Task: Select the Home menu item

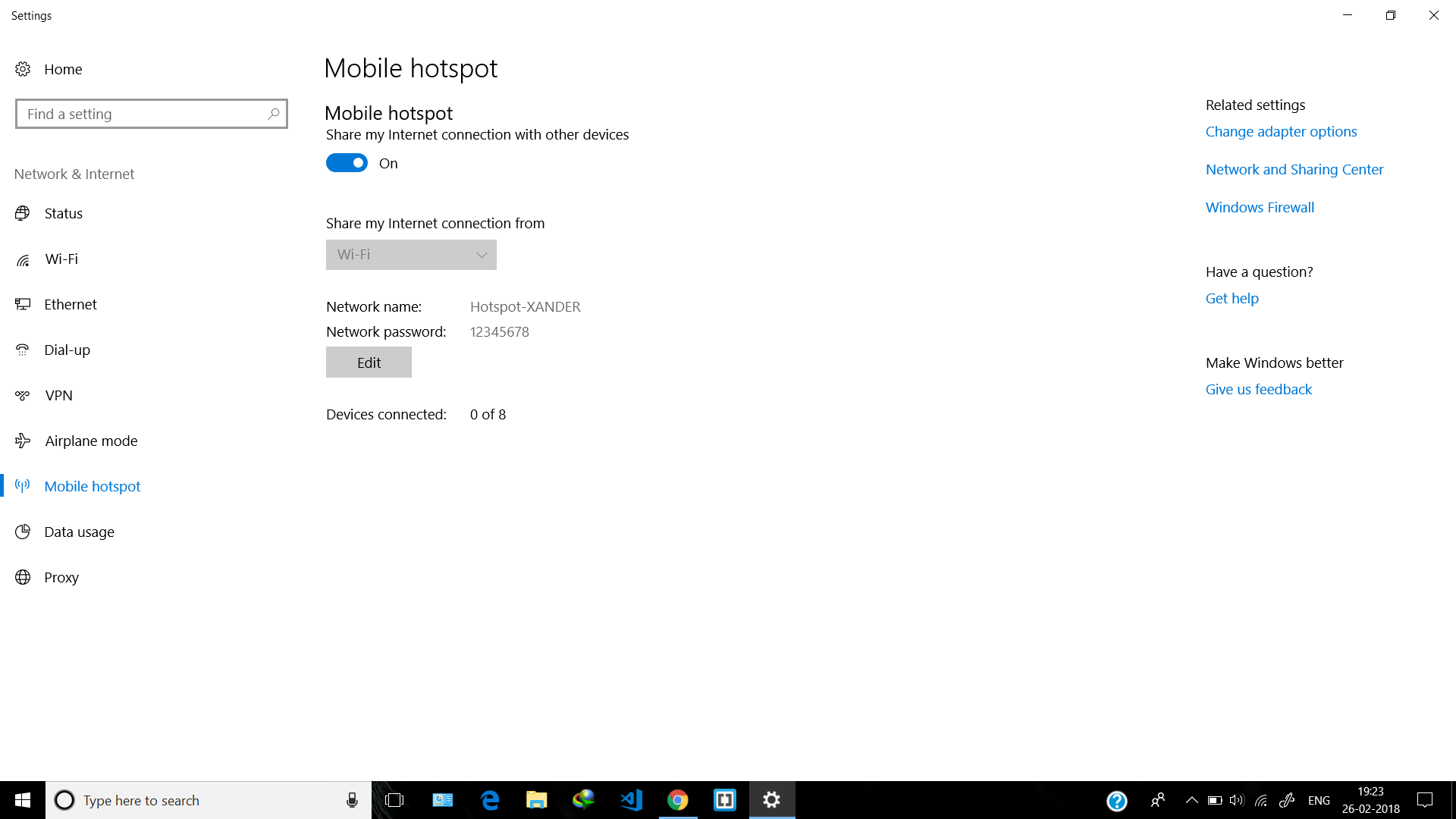Action: click(x=63, y=68)
